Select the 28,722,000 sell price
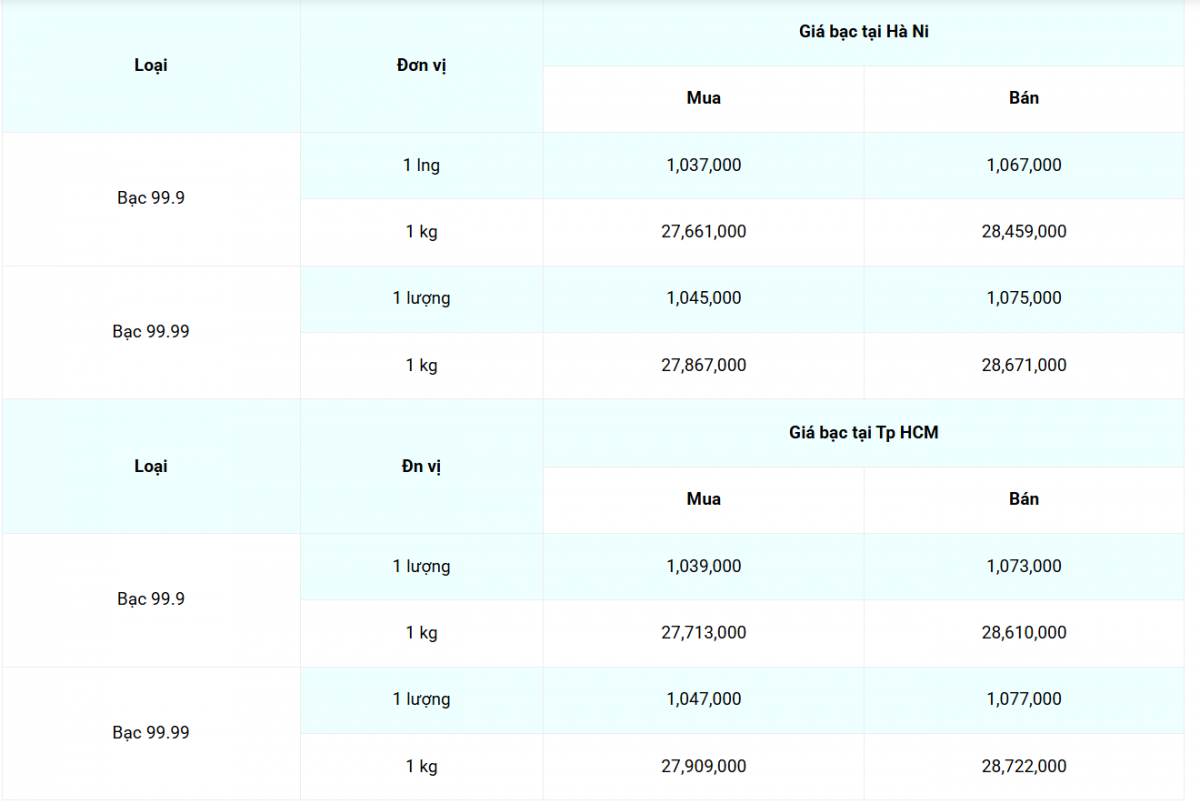Image resolution: width=1200 pixels, height=804 pixels. [1023, 766]
